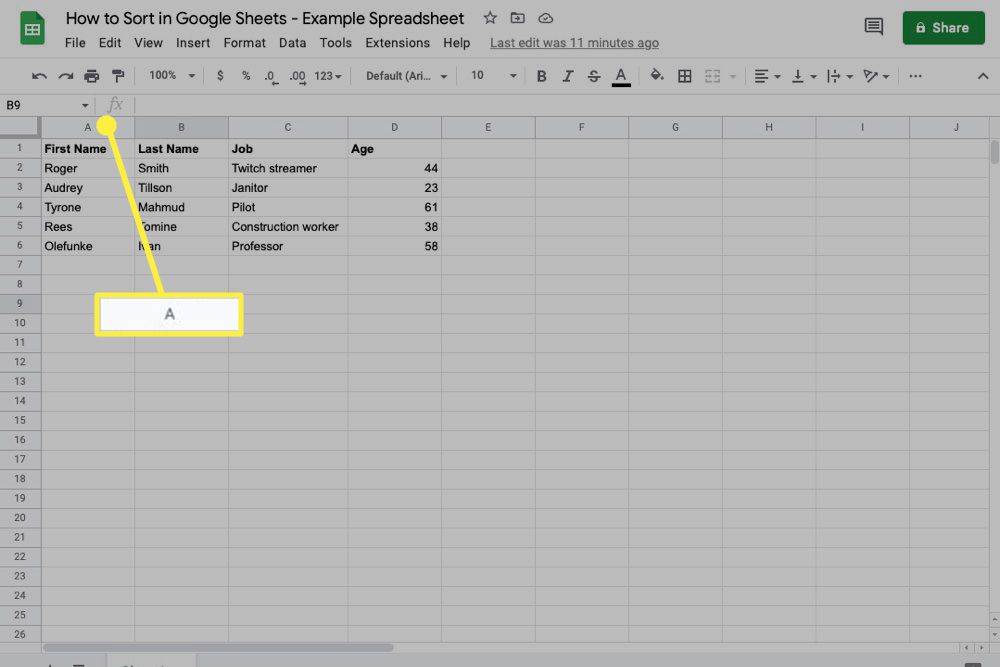The height and width of the screenshot is (667, 1000).
Task: Click the Print icon
Action: coord(92,76)
